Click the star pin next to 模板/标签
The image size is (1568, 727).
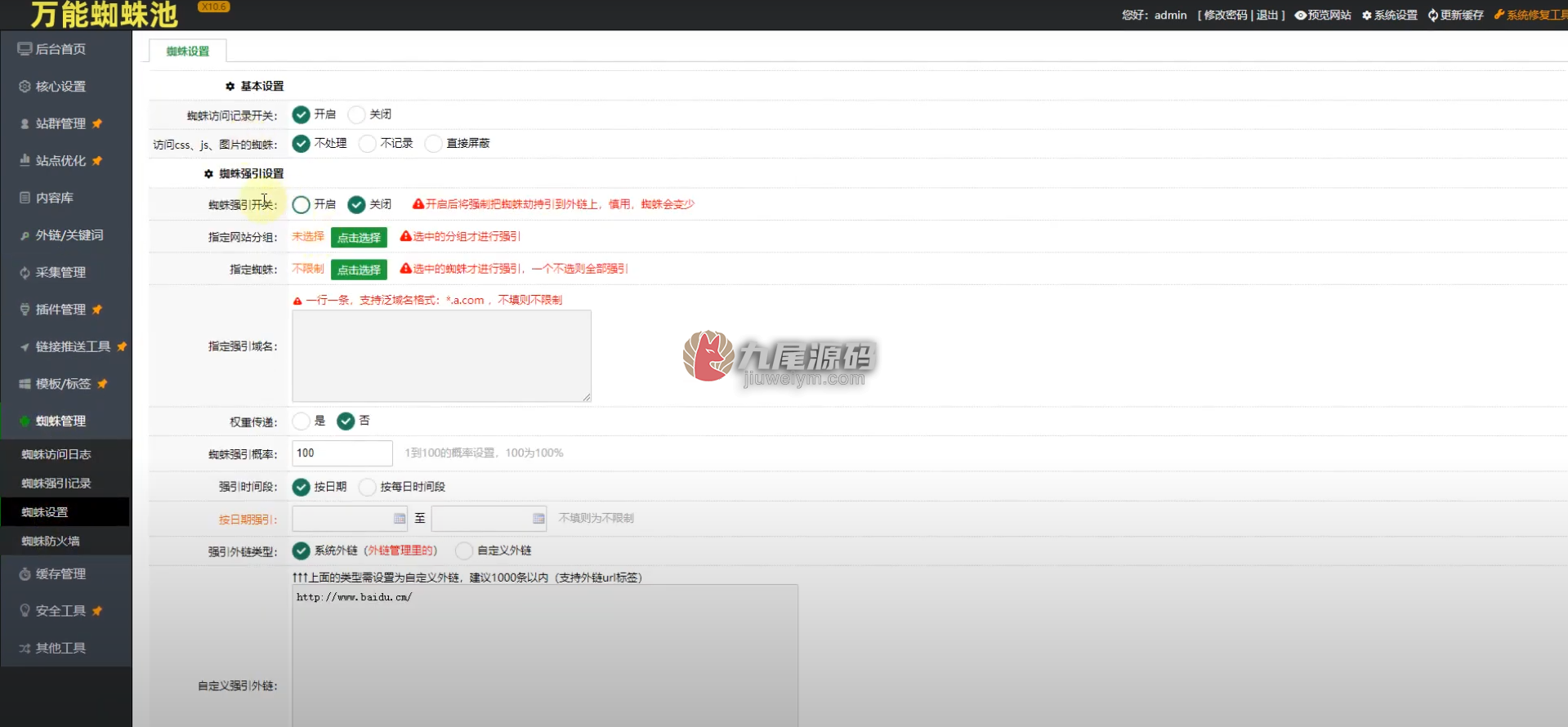(102, 384)
